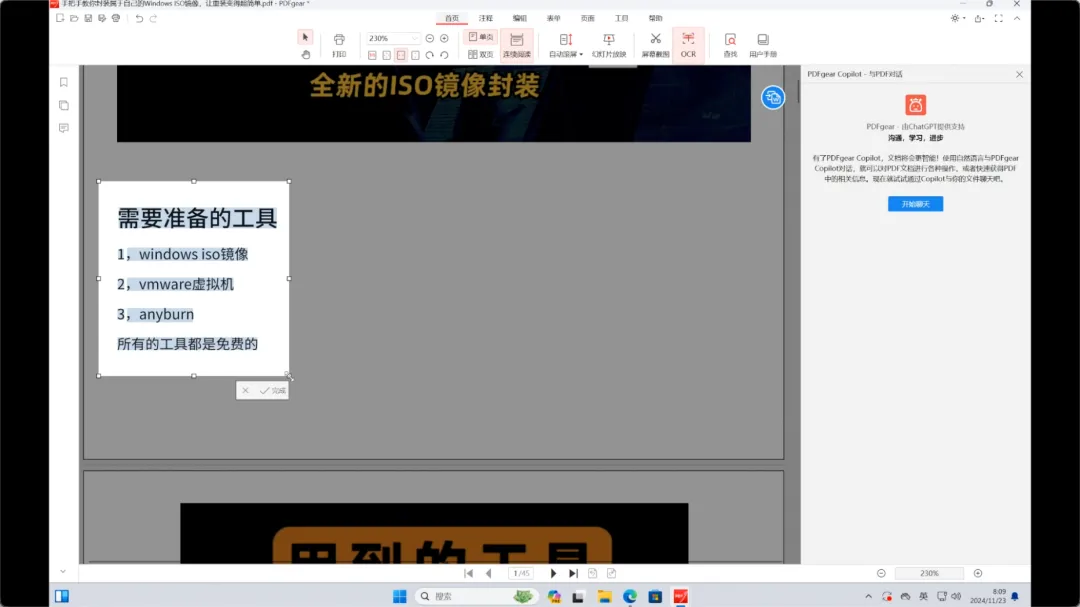1080x607 pixels.
Task: Click the open folder icon
Action: (74, 19)
